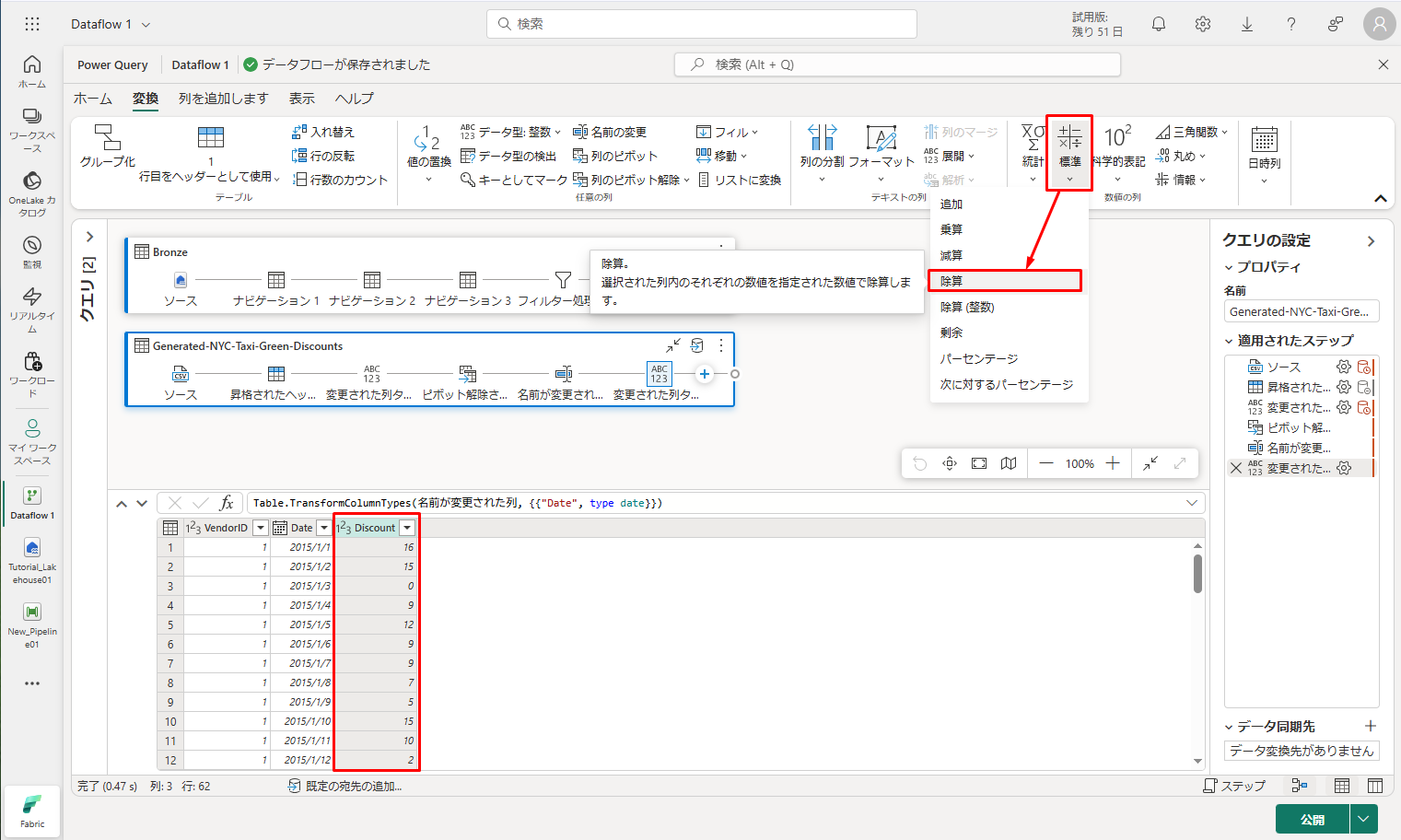
Task: Collapse the 適用されたステップ section
Action: coord(1229,341)
